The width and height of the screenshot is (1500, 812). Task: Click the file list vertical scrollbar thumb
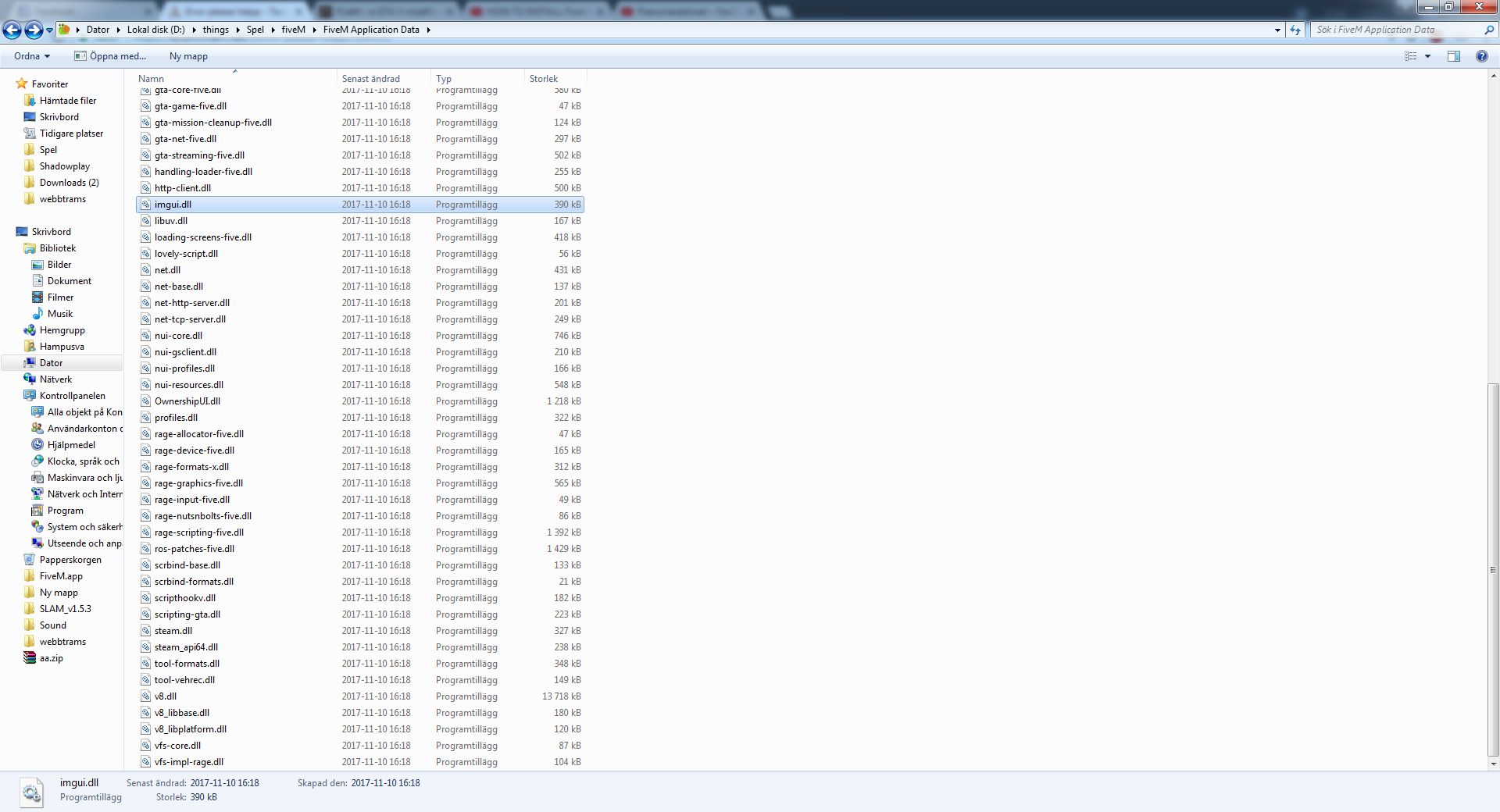[x=1493, y=569]
